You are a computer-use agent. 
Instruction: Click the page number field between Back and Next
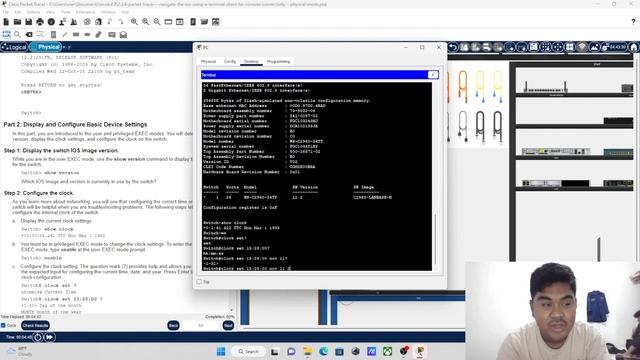(x=201, y=325)
